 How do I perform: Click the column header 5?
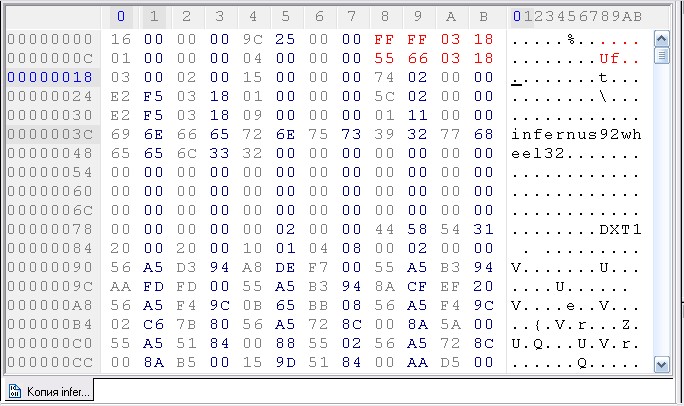click(x=286, y=17)
